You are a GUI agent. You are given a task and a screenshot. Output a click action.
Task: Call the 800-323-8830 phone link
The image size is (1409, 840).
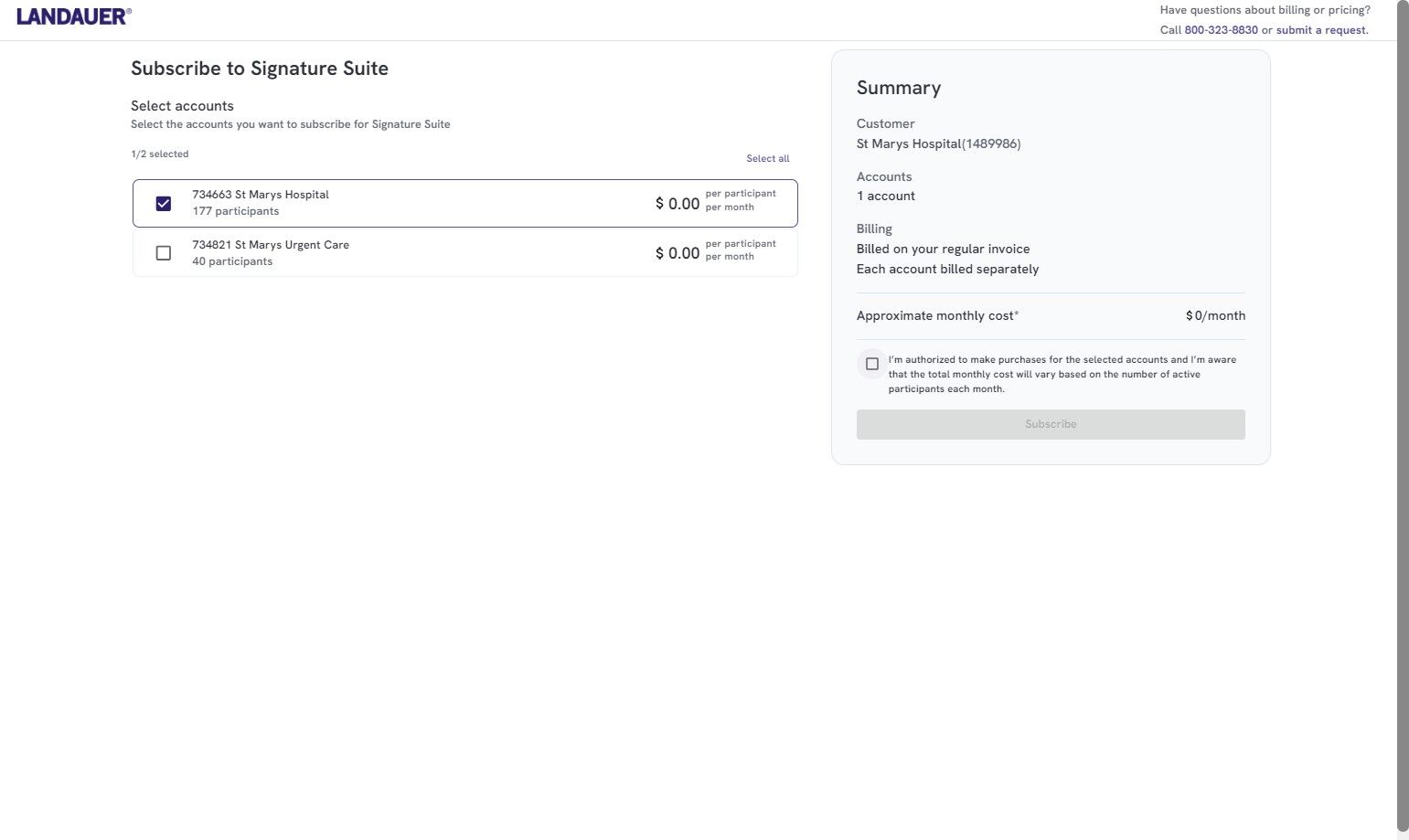coord(1221,30)
